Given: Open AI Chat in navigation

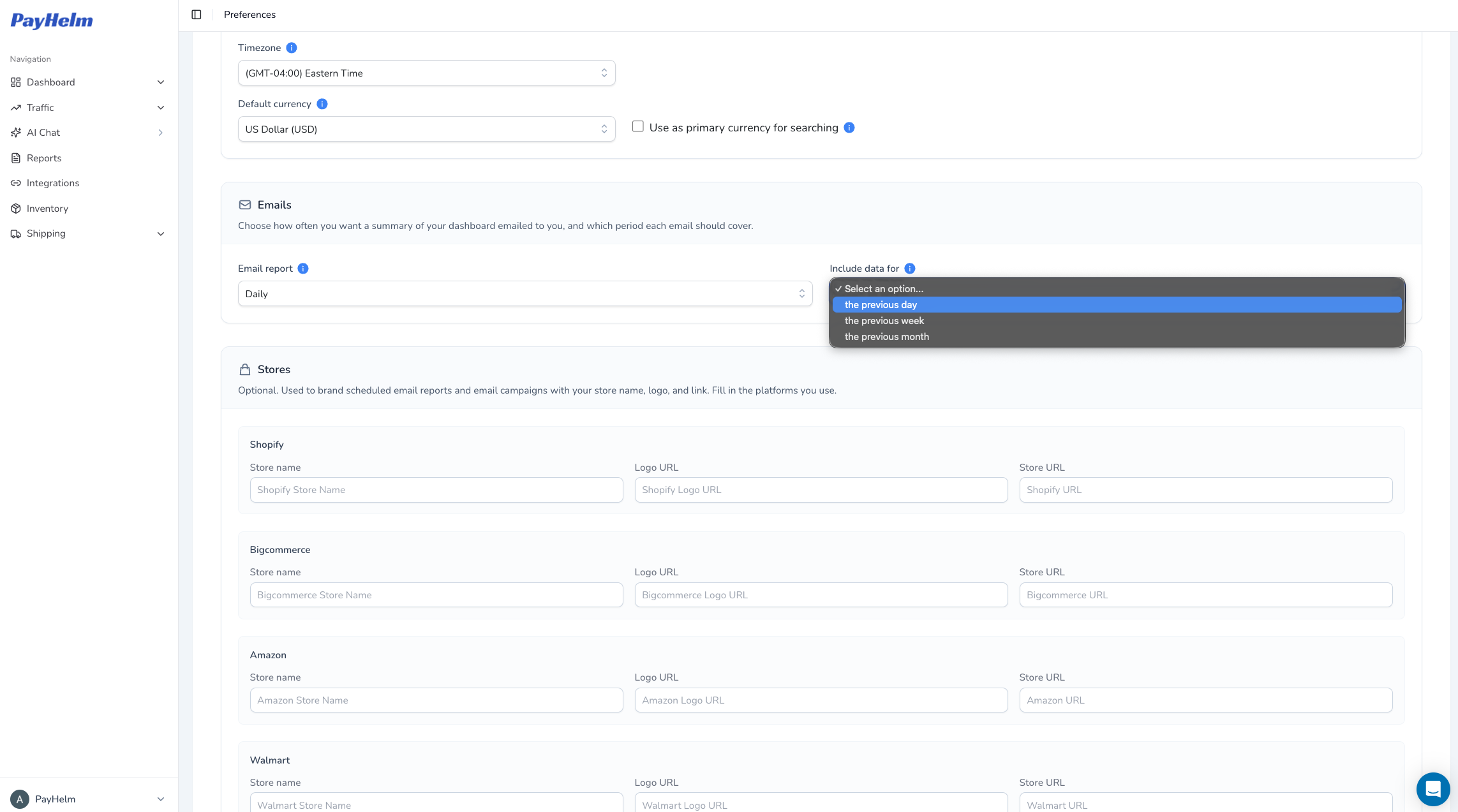Looking at the screenshot, I should tap(43, 133).
